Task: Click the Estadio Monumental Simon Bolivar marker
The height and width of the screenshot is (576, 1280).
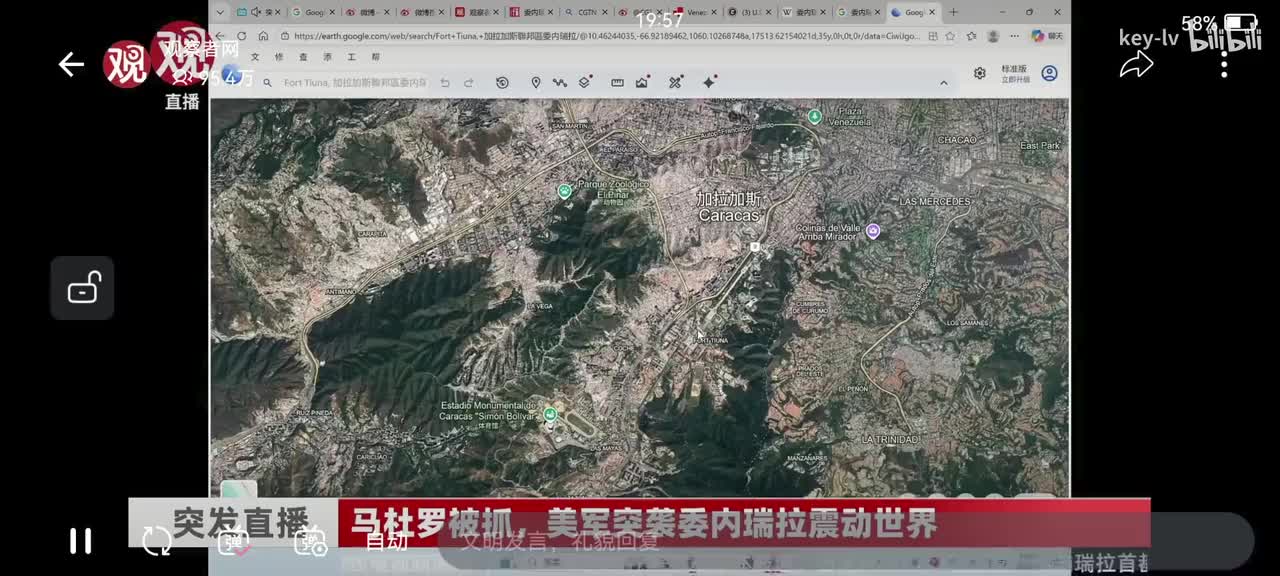Action: point(549,413)
